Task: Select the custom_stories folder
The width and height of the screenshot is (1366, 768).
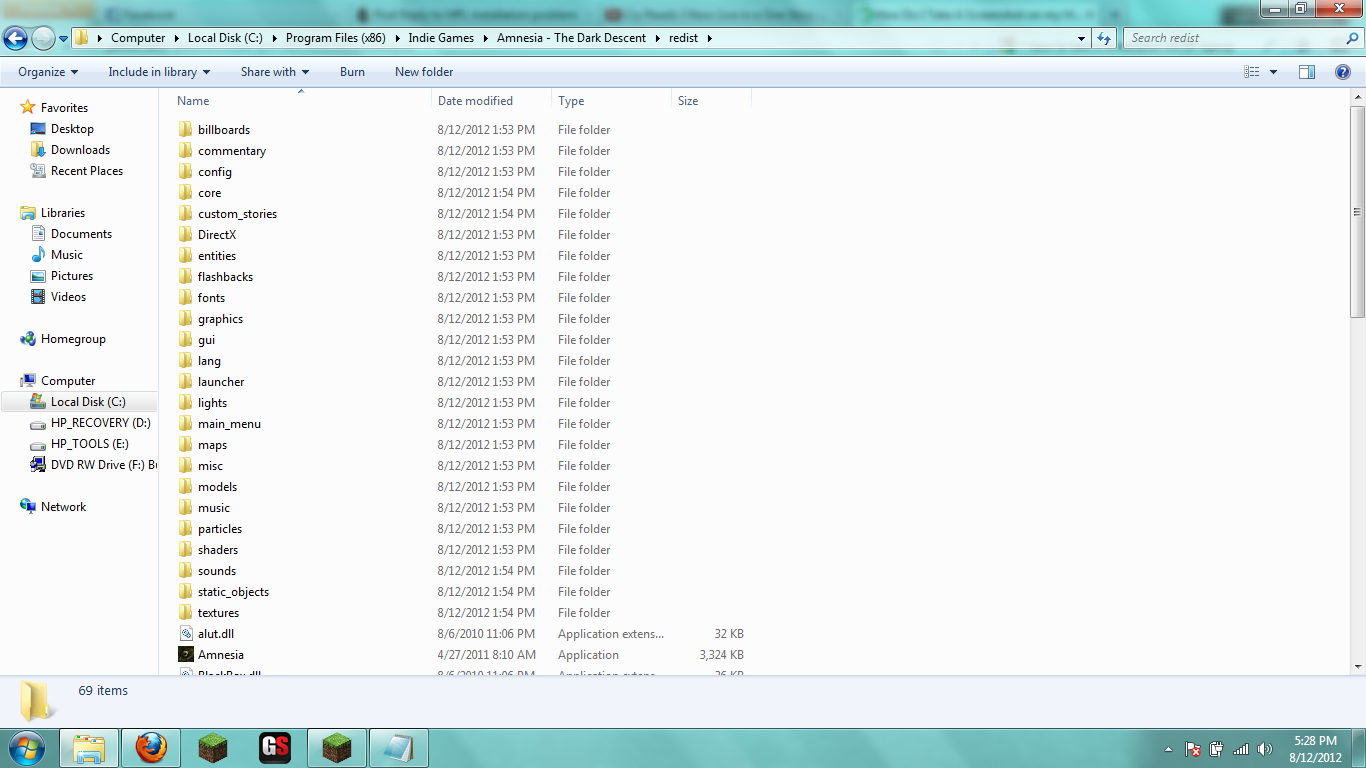Action: (x=237, y=214)
